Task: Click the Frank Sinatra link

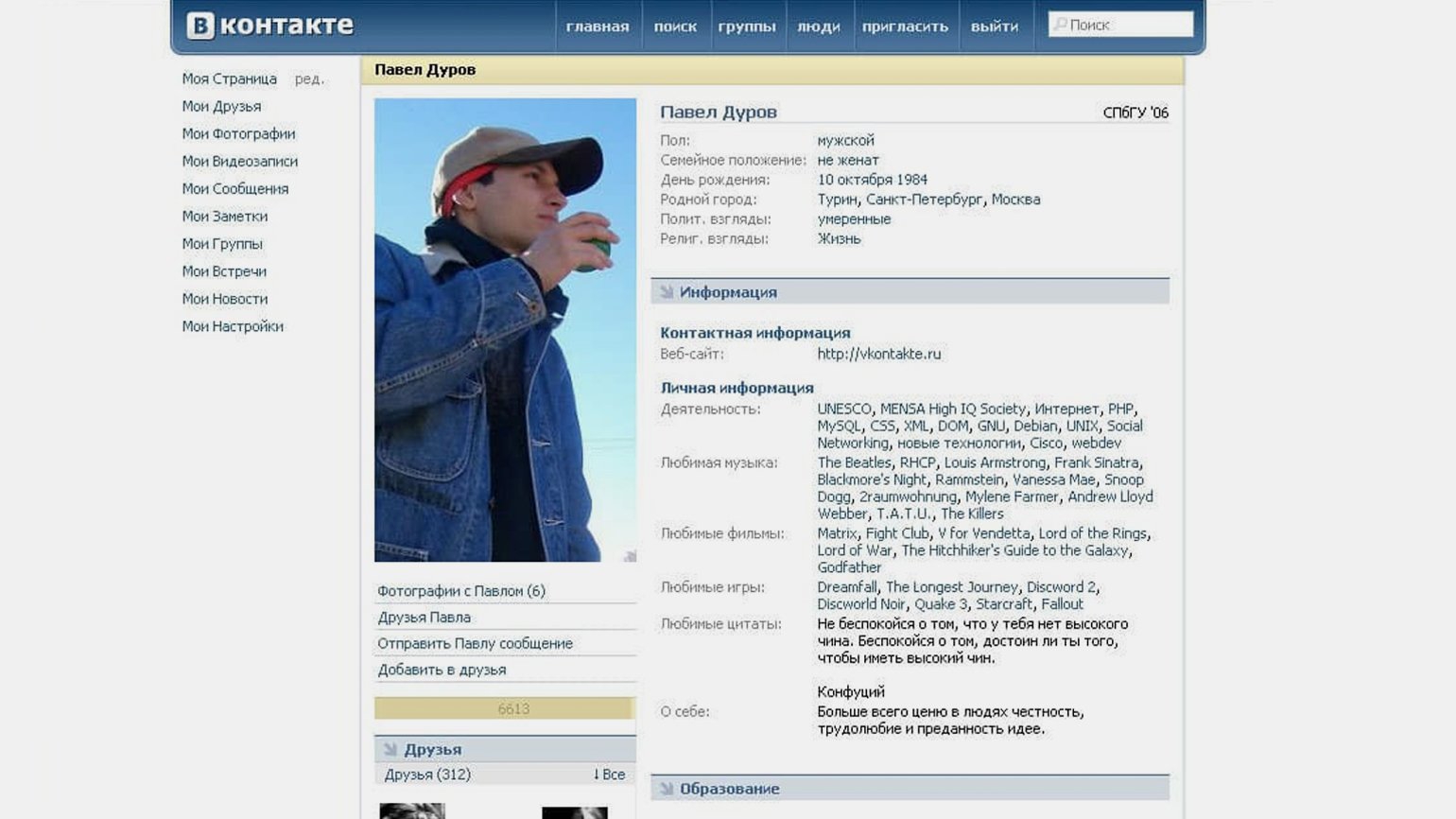Action: [1097, 463]
